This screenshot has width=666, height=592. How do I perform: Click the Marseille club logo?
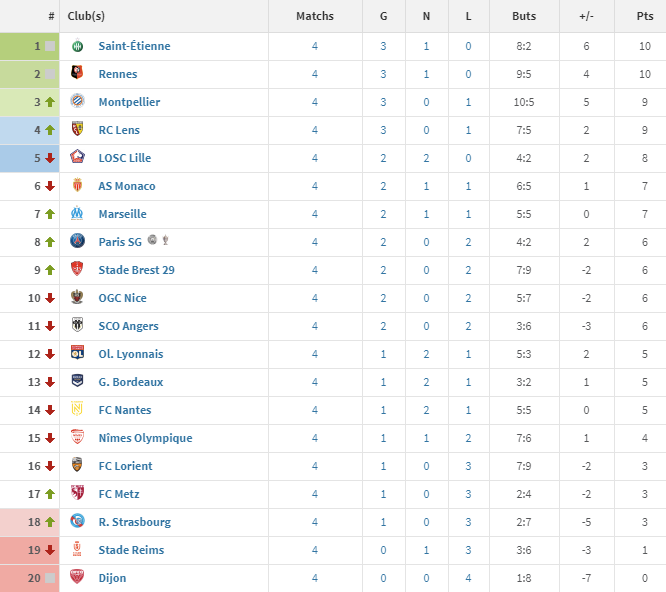click(x=77, y=213)
